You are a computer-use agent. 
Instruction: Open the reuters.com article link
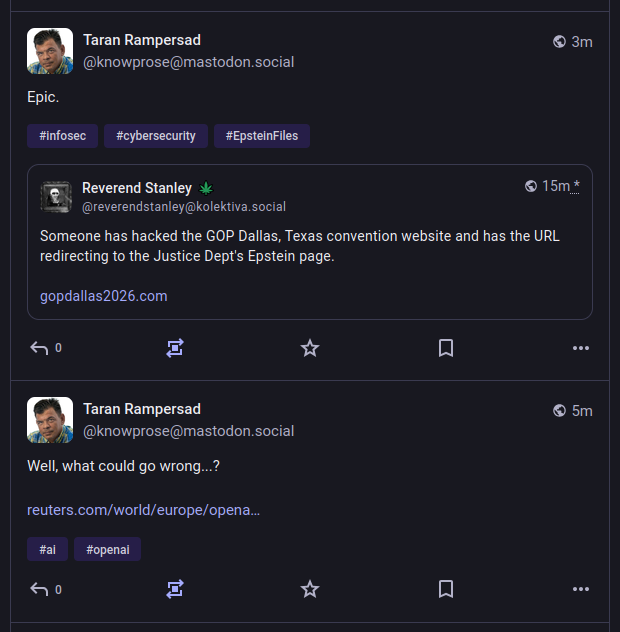tap(144, 510)
